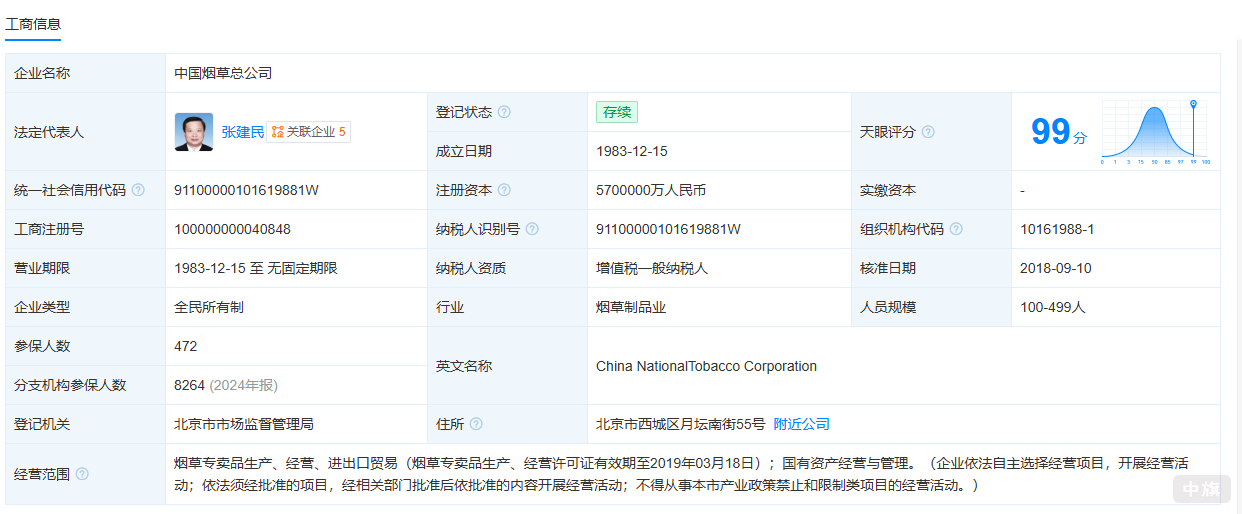Click the 核准日期 label cell
The width and height of the screenshot is (1242, 514).
(x=932, y=268)
